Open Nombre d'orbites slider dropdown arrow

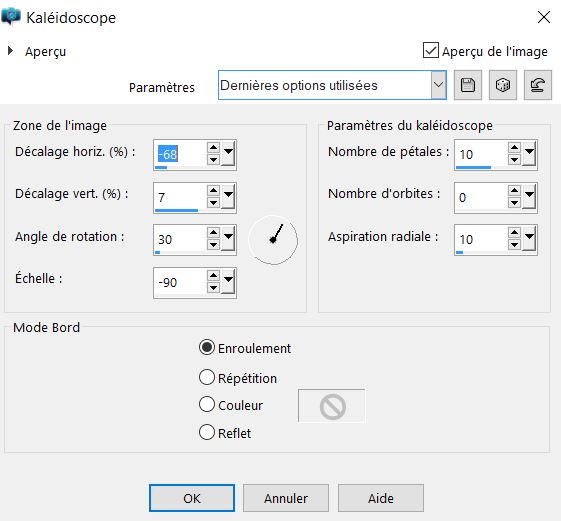[529, 196]
